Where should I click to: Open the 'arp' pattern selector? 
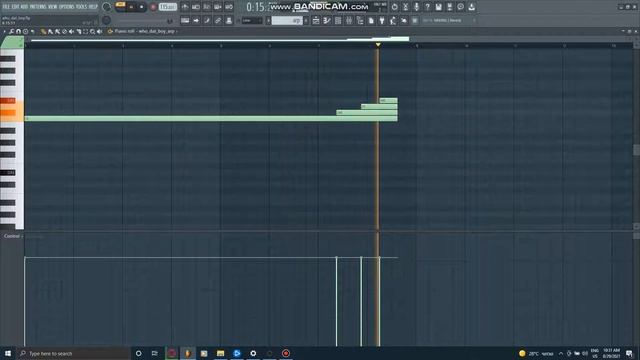[x=287, y=20]
